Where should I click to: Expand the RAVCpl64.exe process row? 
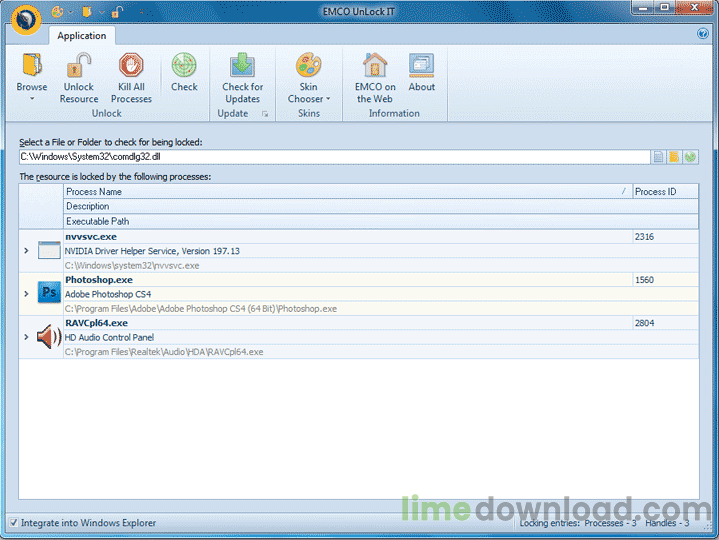[x=26, y=337]
